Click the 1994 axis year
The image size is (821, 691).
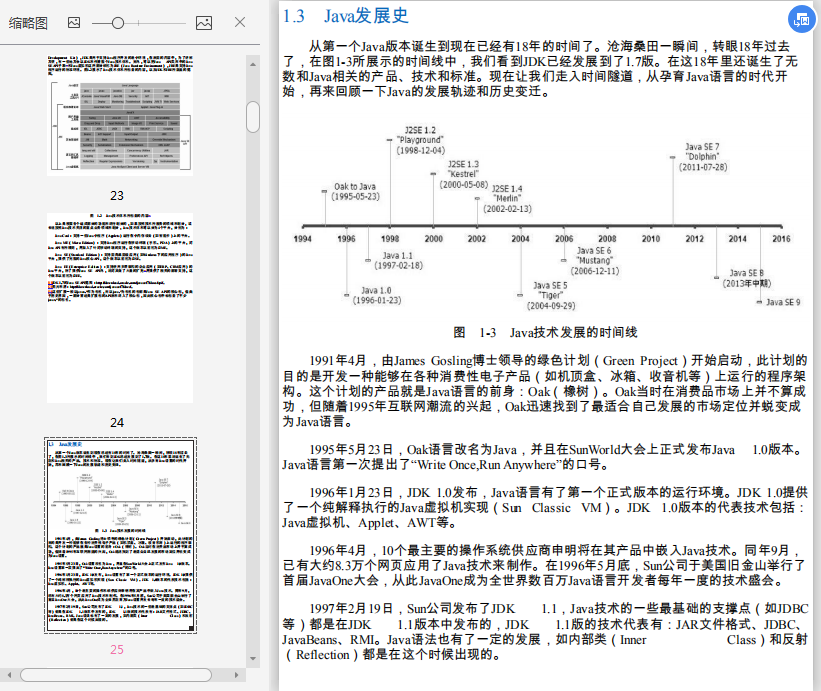coord(303,239)
